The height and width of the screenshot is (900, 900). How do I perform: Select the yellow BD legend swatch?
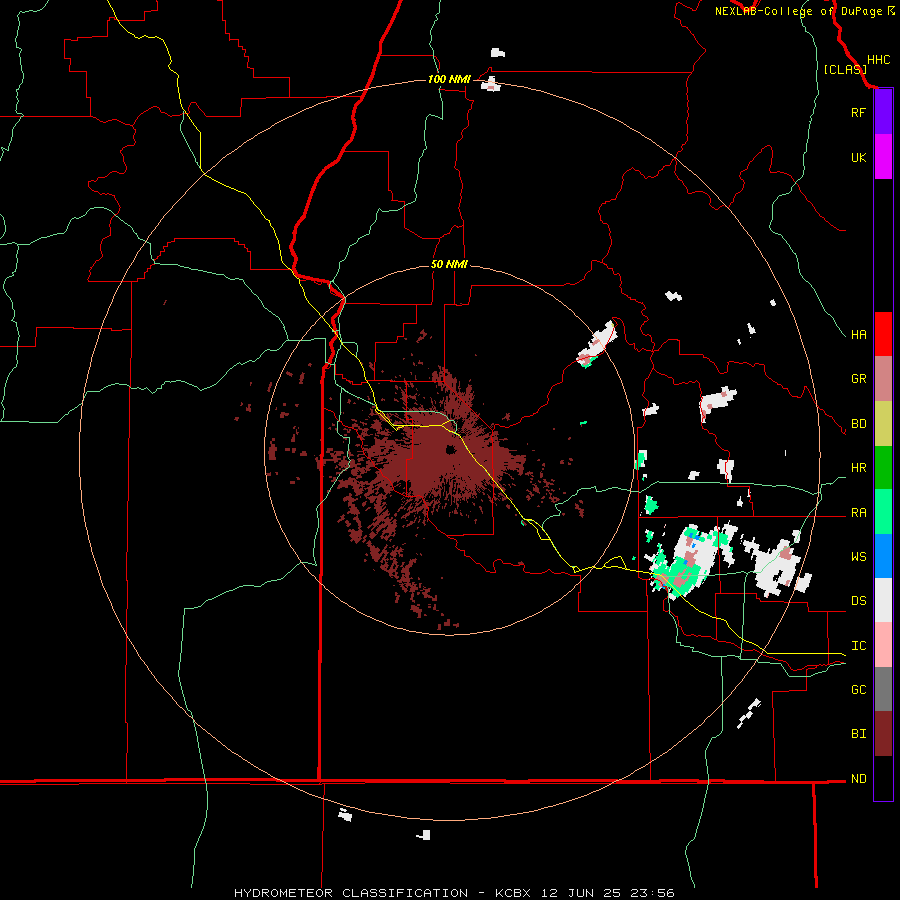[883, 423]
